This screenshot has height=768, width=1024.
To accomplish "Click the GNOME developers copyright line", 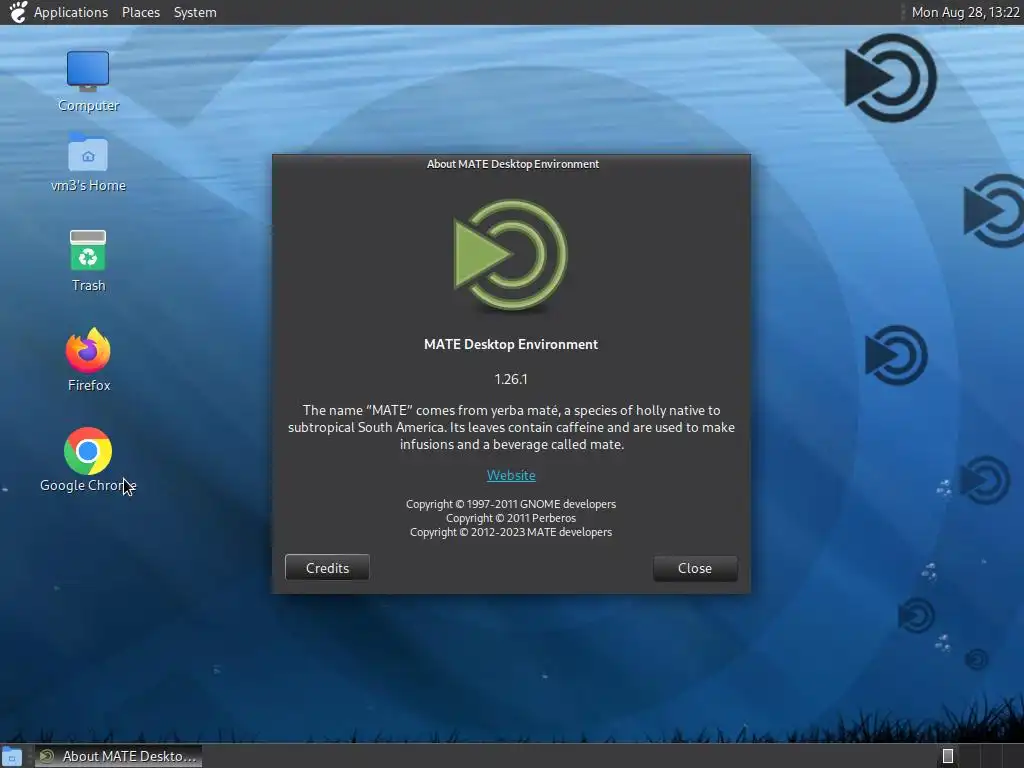I will (x=511, y=504).
